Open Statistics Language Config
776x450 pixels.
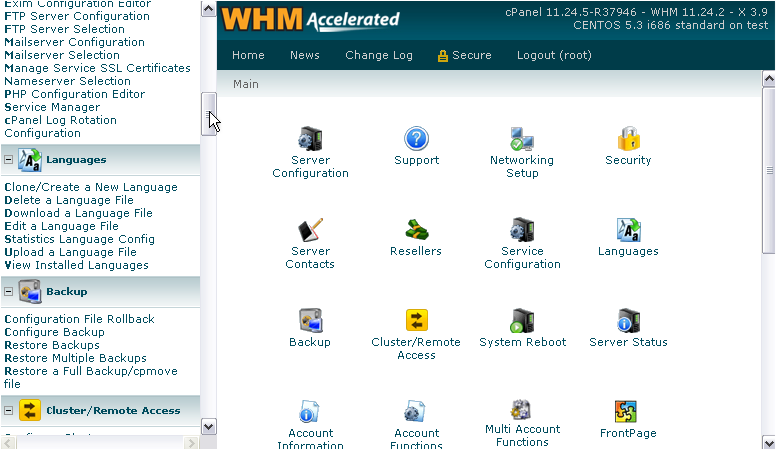point(79,239)
